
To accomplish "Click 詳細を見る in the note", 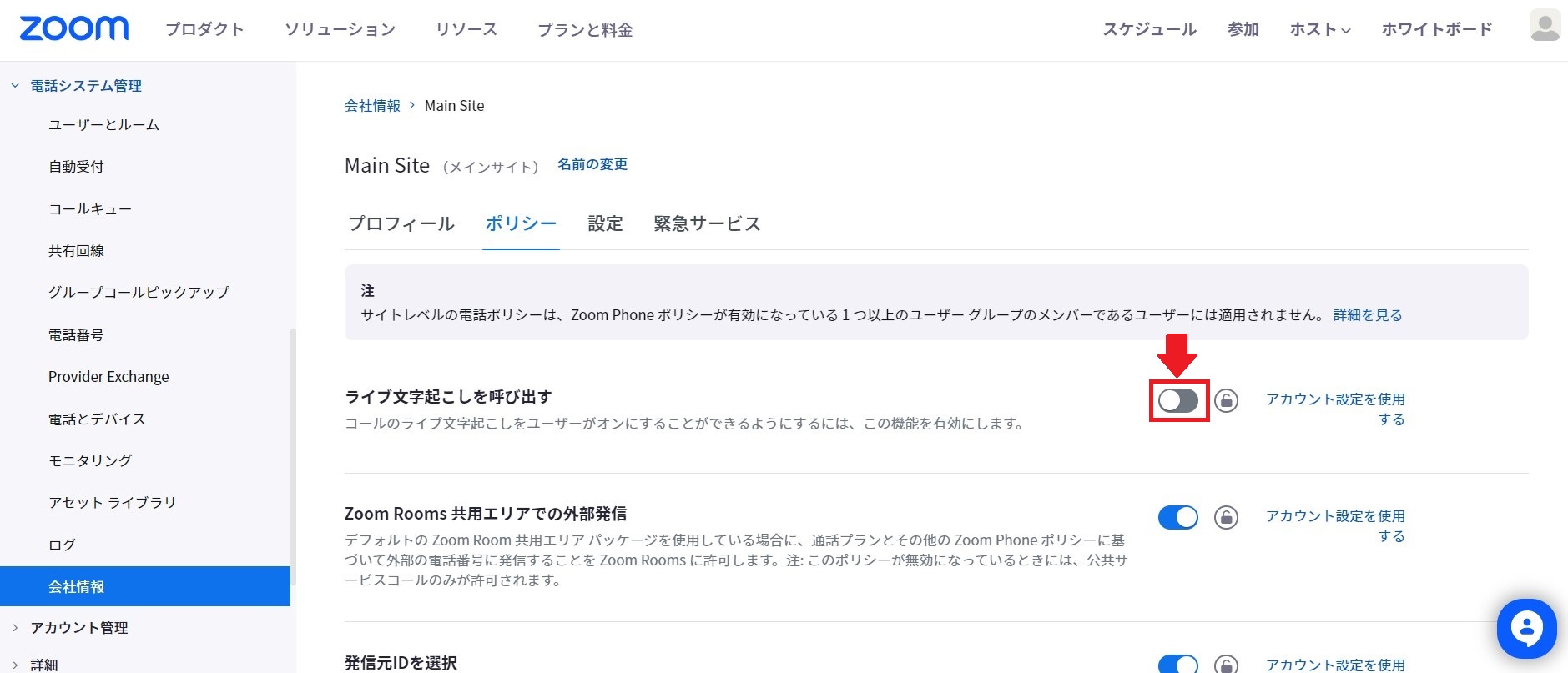I will tap(1368, 315).
